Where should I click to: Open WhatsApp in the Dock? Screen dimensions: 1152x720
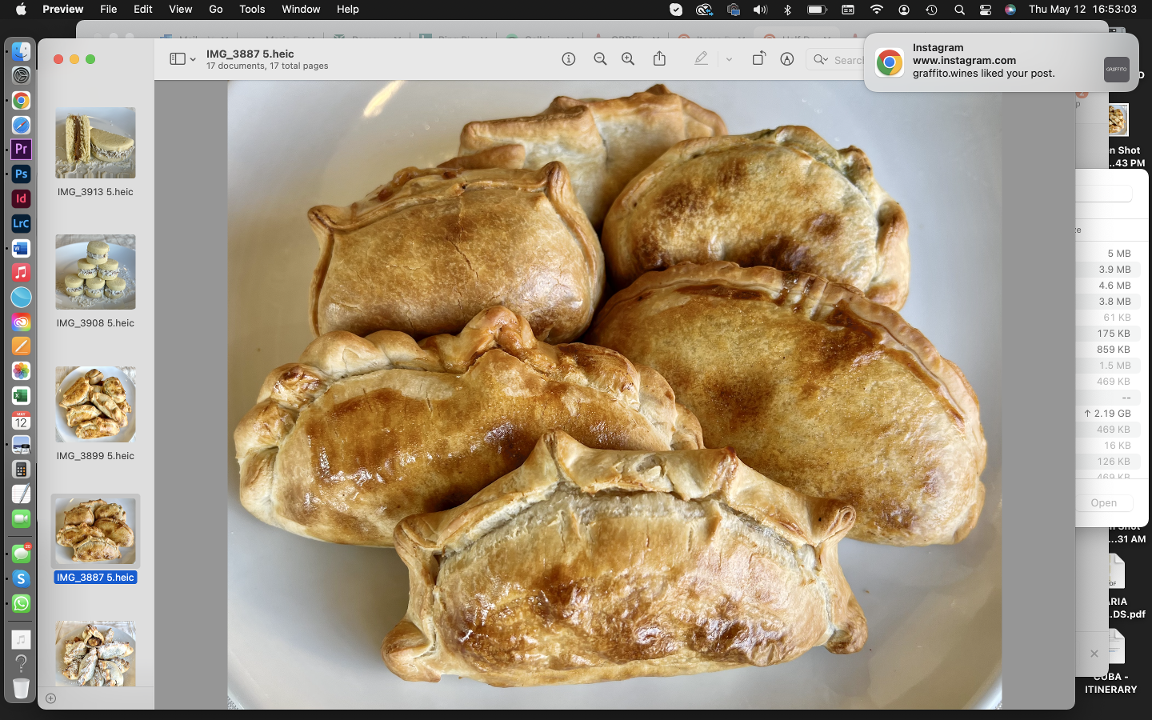21,603
